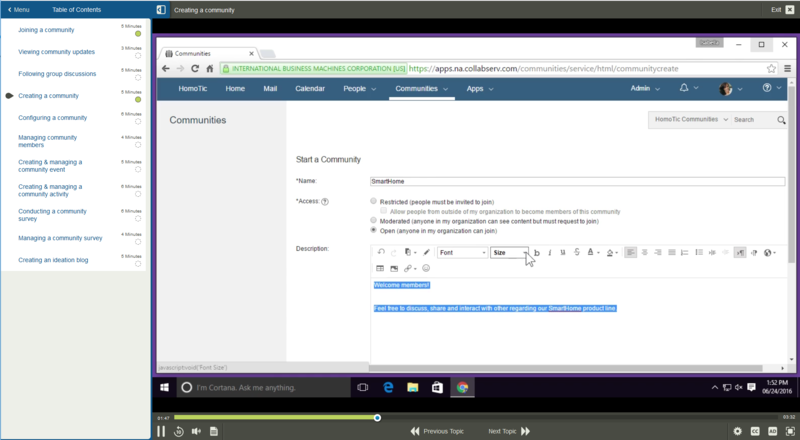Viewport: 800px width, 440px height.
Task: Open HomoTic Communities search scope dropdown
Action: [691, 119]
